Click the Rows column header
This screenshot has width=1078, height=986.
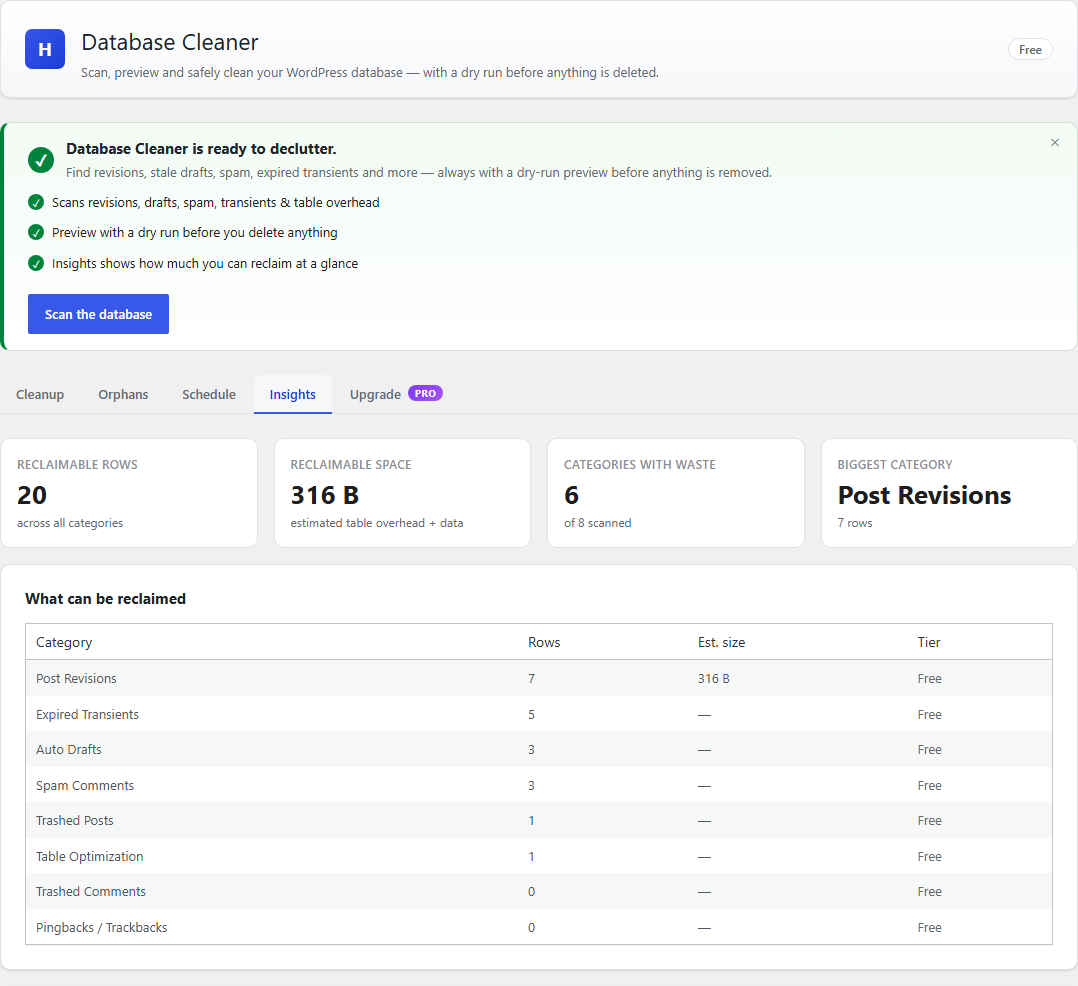coord(544,642)
